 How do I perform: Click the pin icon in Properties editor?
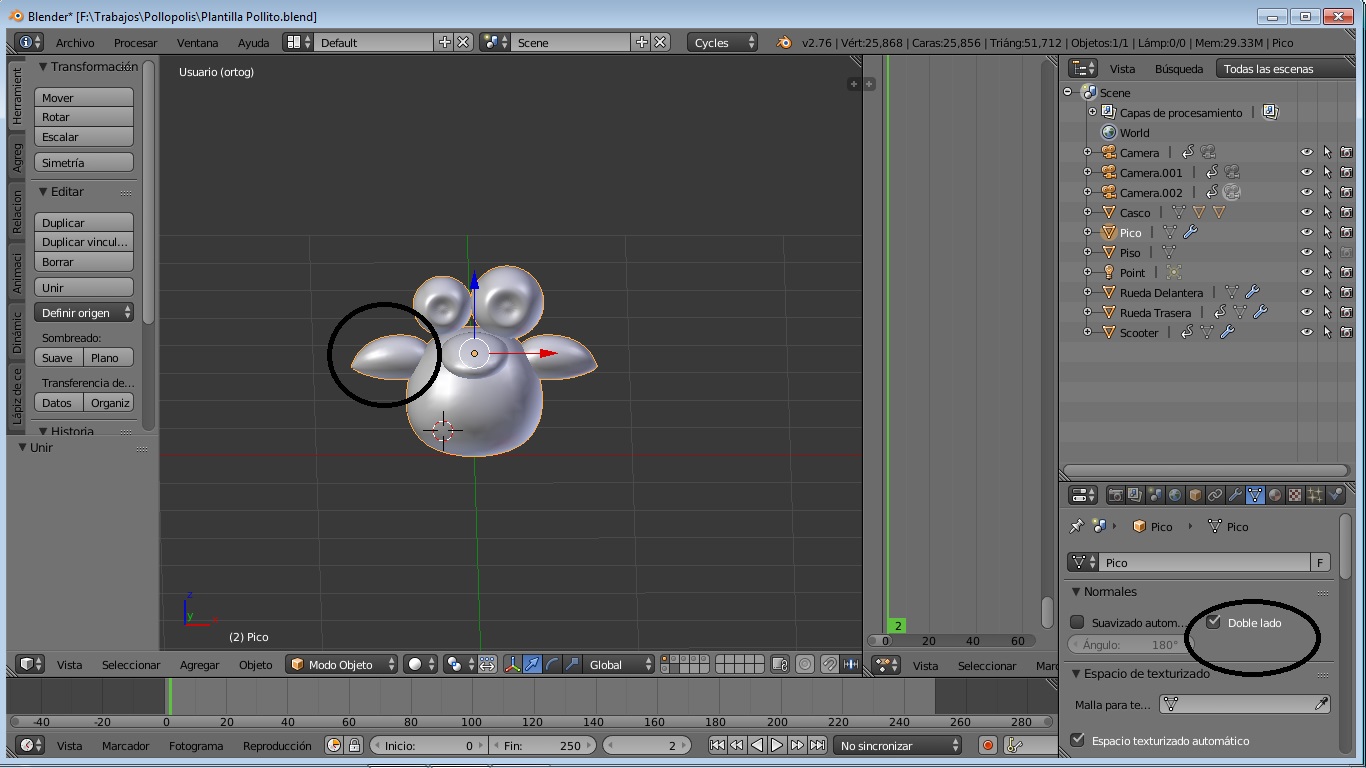(1076, 526)
